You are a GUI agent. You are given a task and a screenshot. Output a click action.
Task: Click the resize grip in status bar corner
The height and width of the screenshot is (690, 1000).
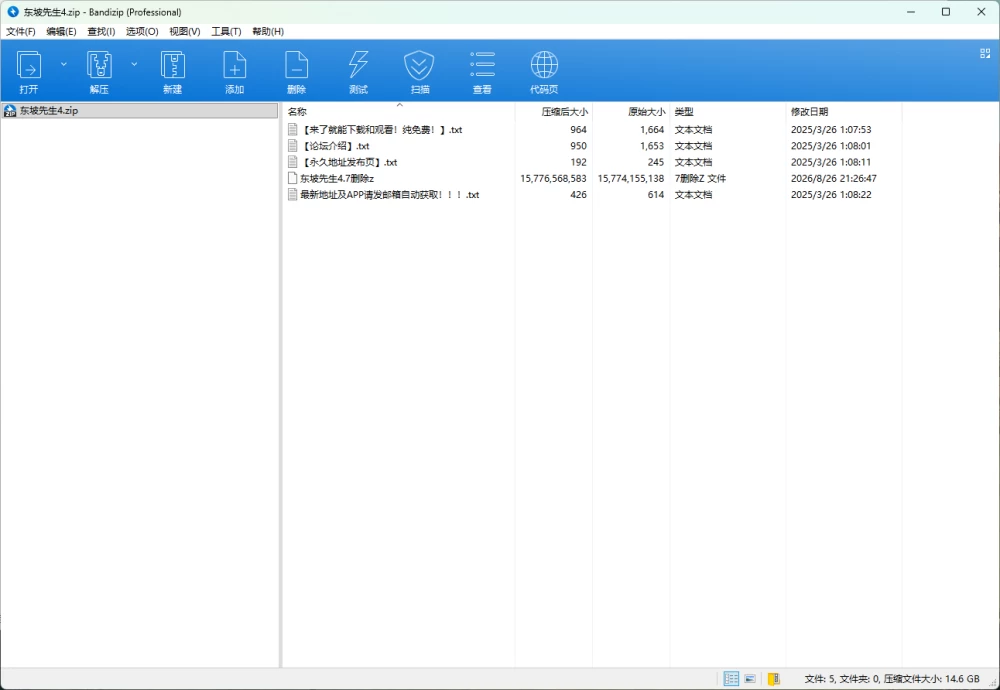(x=993, y=682)
